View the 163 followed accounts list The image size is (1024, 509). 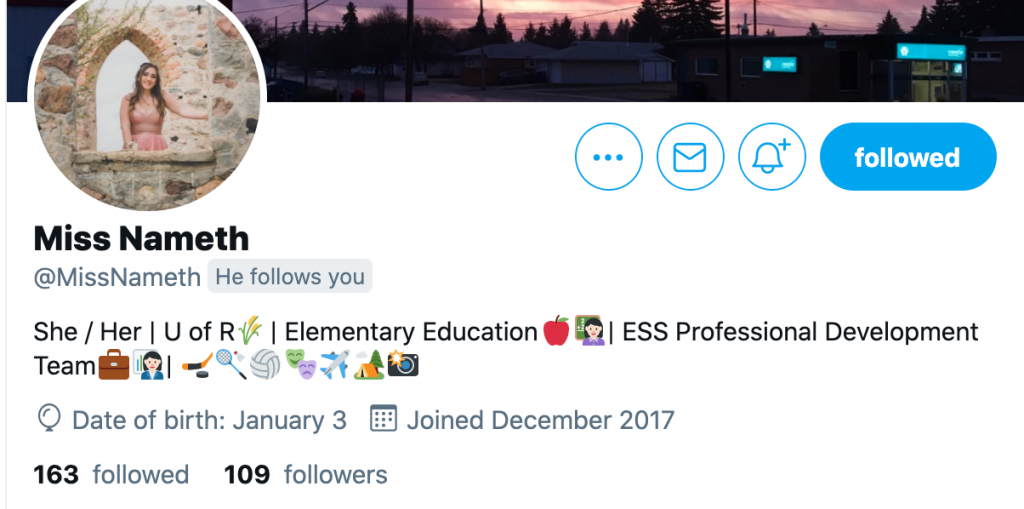pyautogui.click(x=111, y=474)
